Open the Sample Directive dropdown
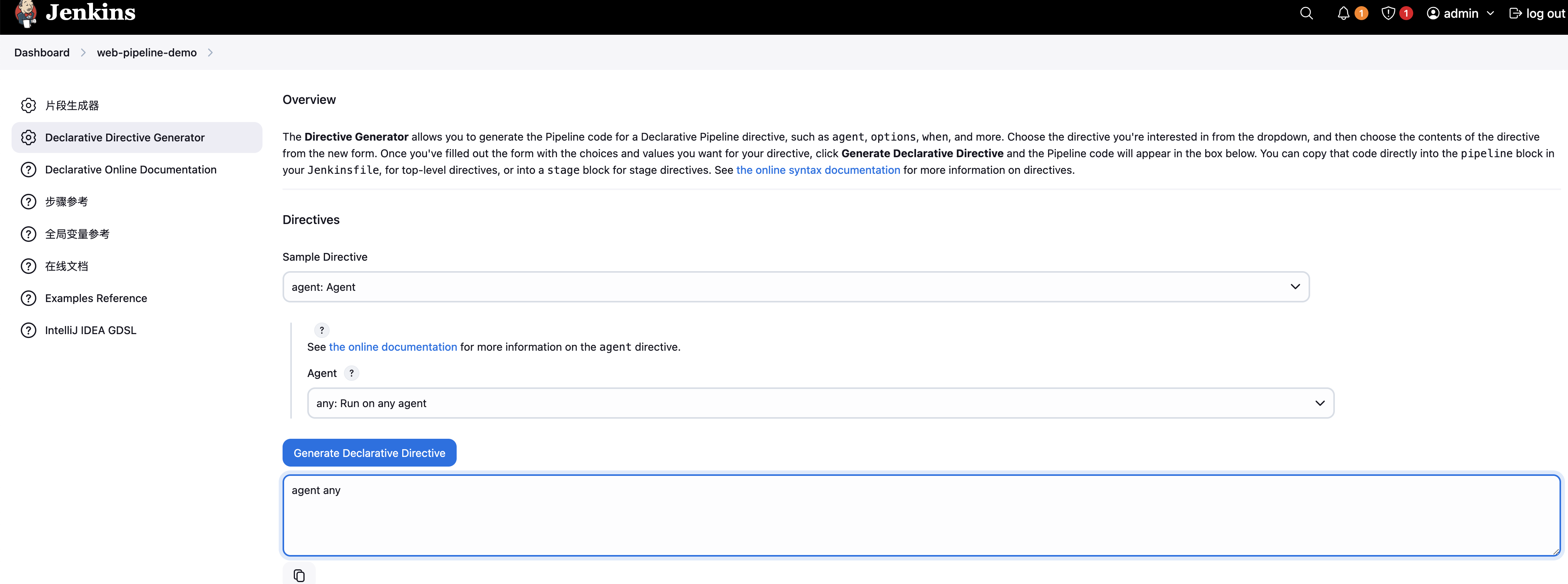This screenshot has width=1568, height=584. [796, 287]
